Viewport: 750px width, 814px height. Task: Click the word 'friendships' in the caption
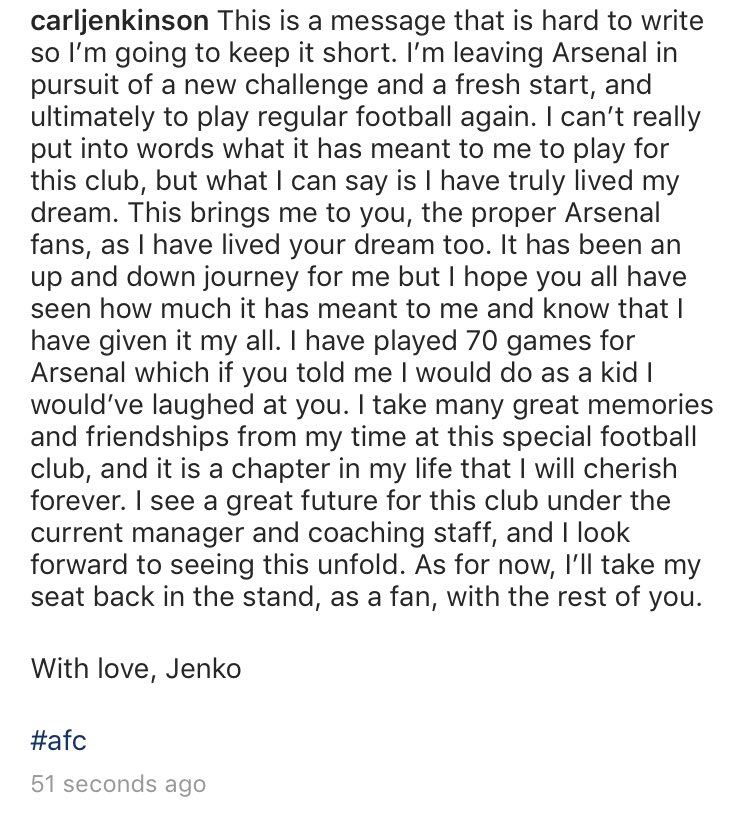(x=157, y=438)
